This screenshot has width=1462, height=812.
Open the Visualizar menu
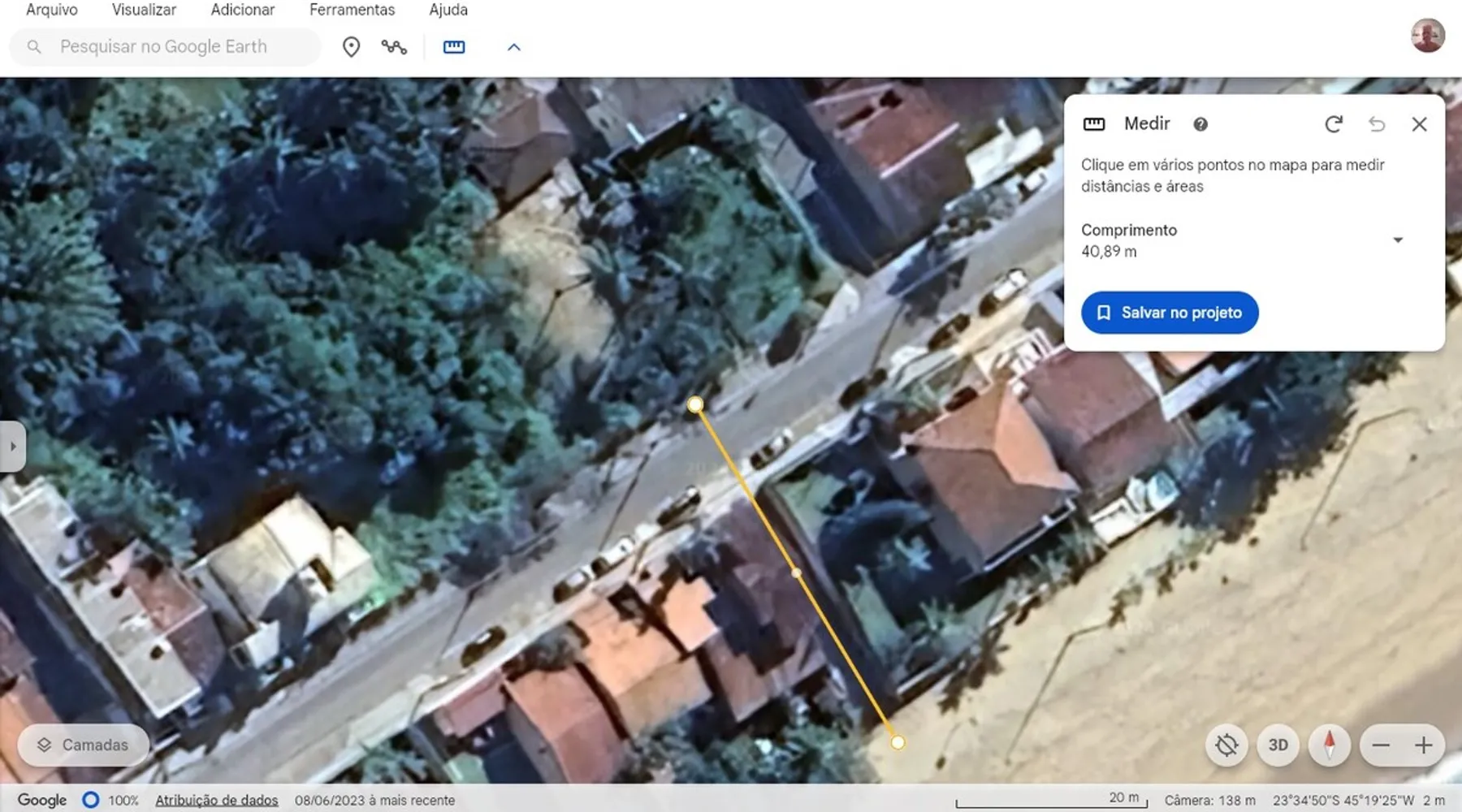tap(144, 10)
